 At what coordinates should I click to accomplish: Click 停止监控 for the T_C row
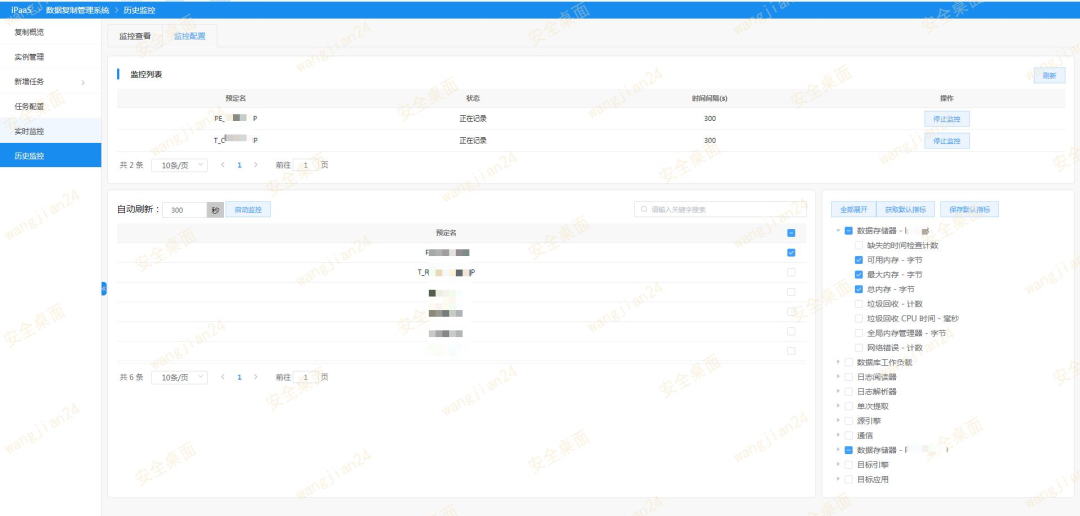click(x=946, y=141)
